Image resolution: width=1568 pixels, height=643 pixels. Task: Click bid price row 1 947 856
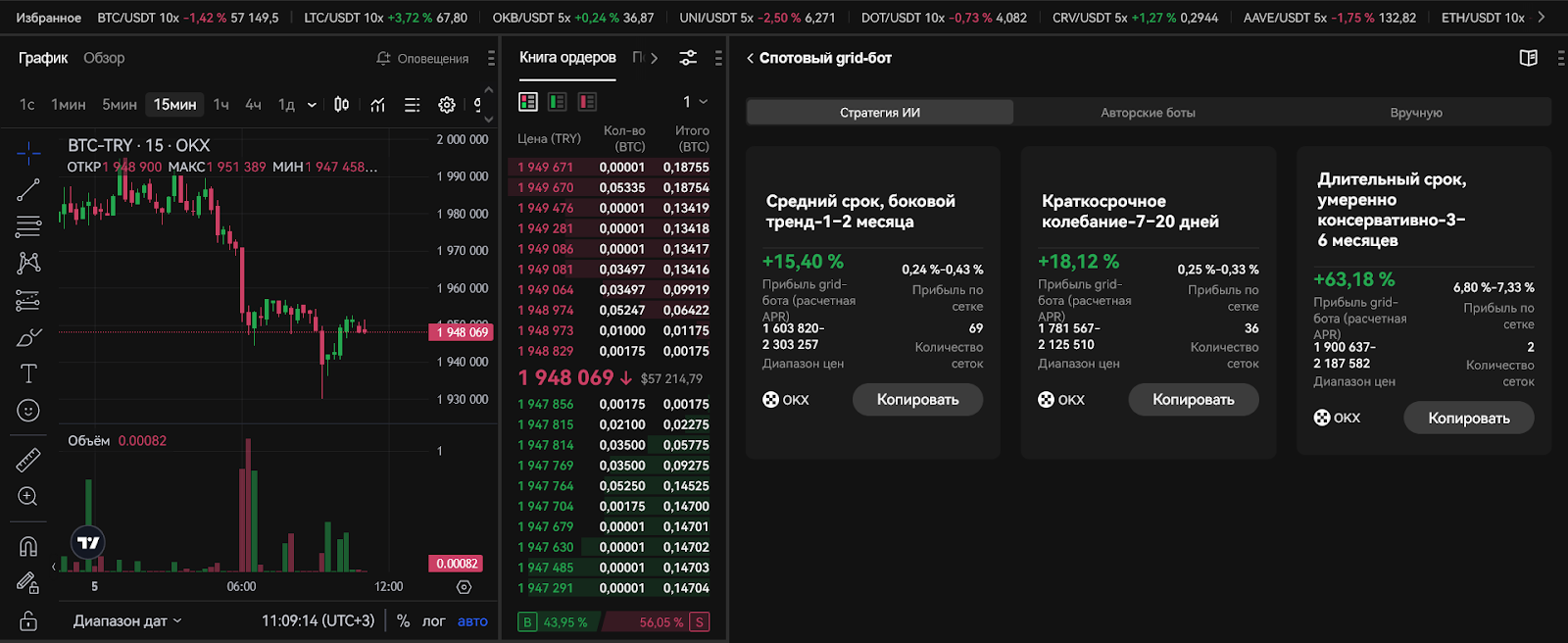(613, 404)
